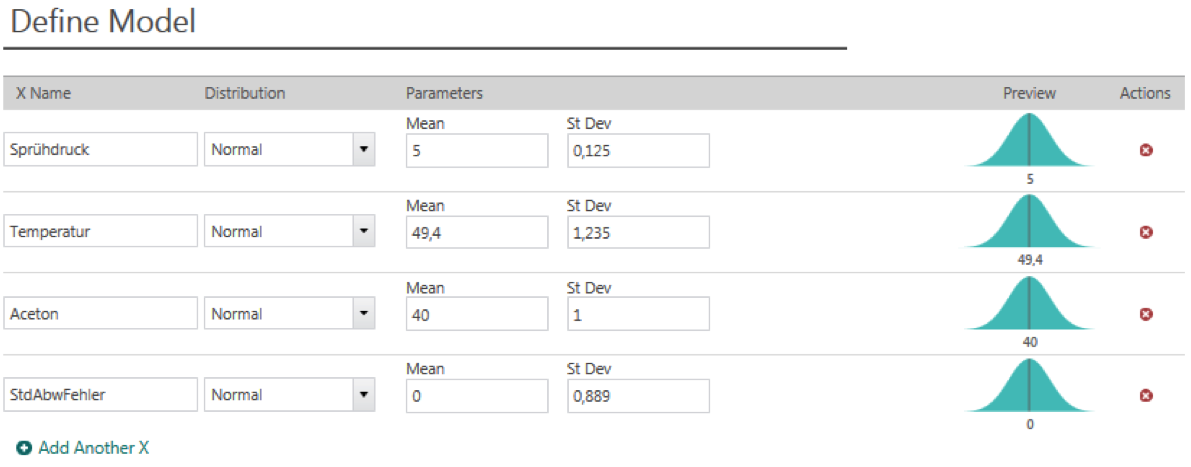Click the Add Another X link
The image size is (1191, 467).
(93, 448)
